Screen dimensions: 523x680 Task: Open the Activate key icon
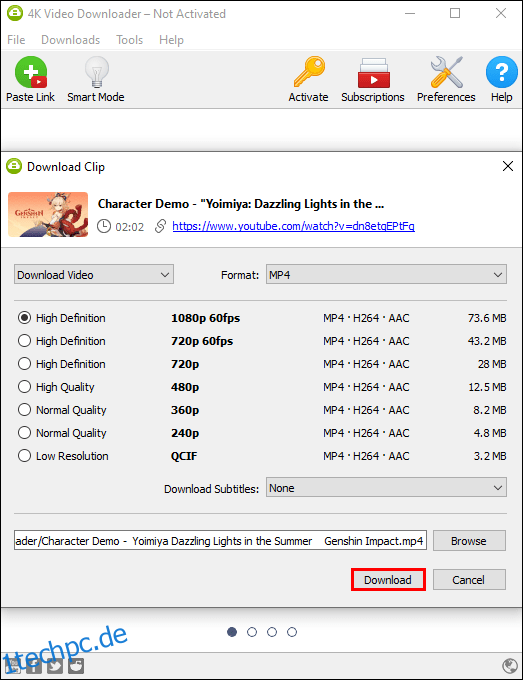pyautogui.click(x=309, y=72)
